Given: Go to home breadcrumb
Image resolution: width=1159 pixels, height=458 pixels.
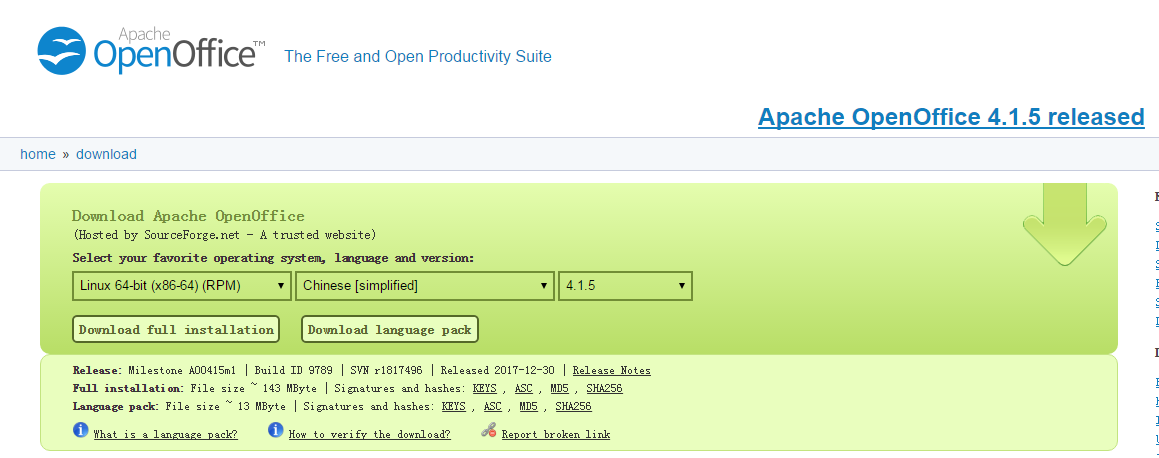Looking at the screenshot, I should click(38, 154).
